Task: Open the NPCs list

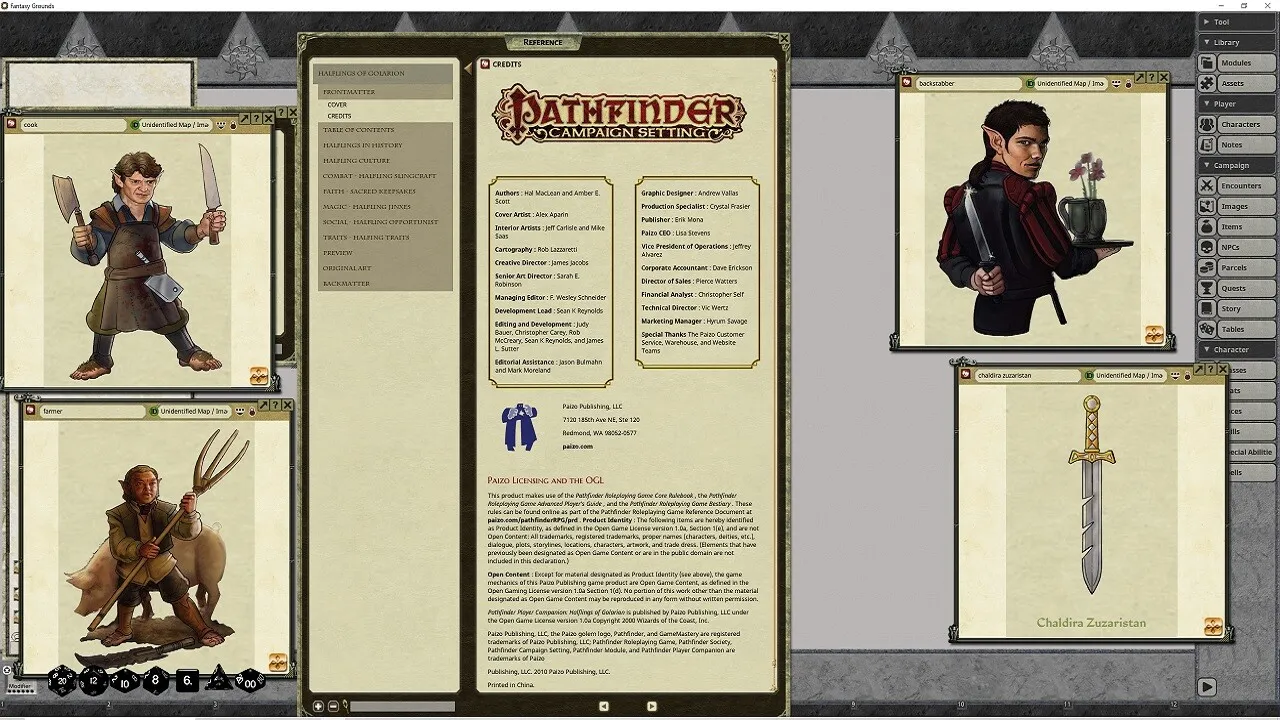Action: click(1236, 247)
